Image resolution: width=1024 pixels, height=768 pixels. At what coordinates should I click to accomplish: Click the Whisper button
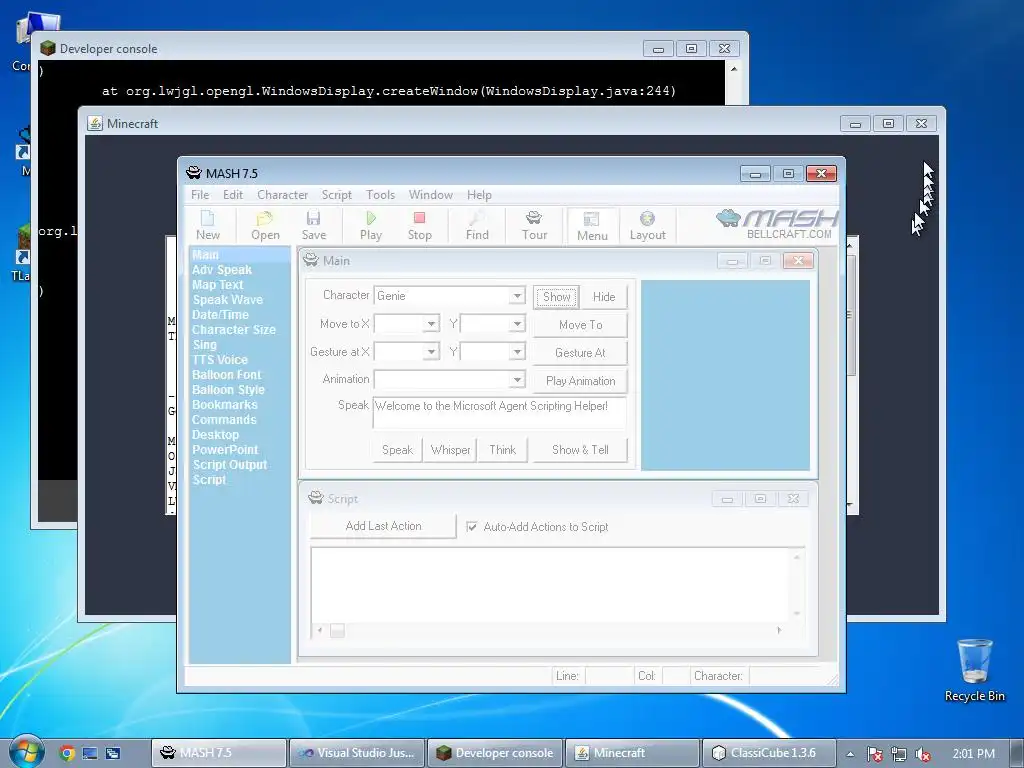450,449
